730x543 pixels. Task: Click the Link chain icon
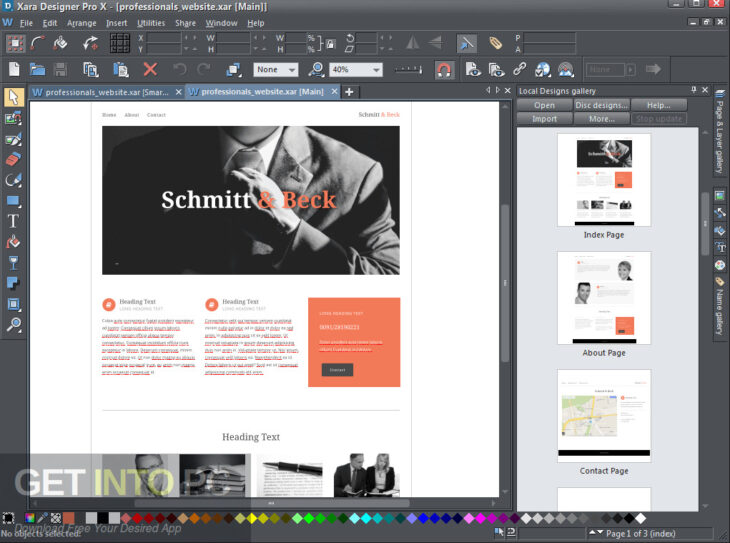pos(519,69)
